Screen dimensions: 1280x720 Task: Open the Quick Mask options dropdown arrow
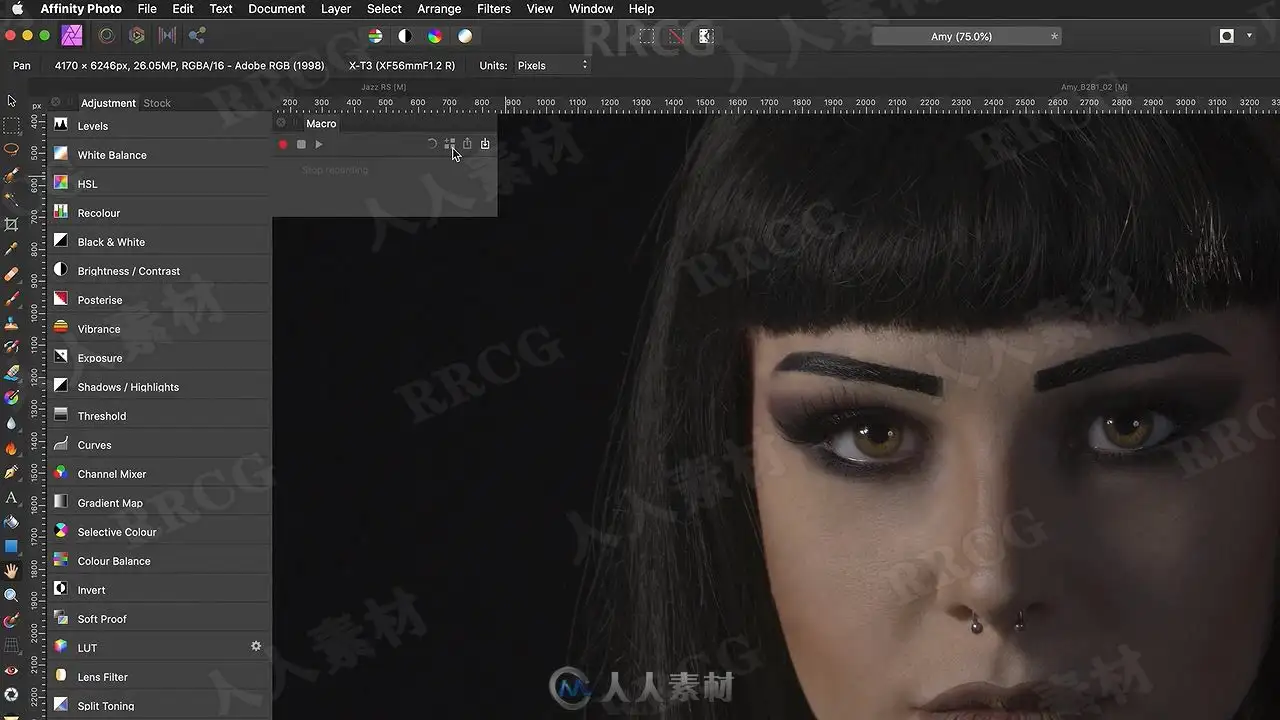coord(1250,36)
